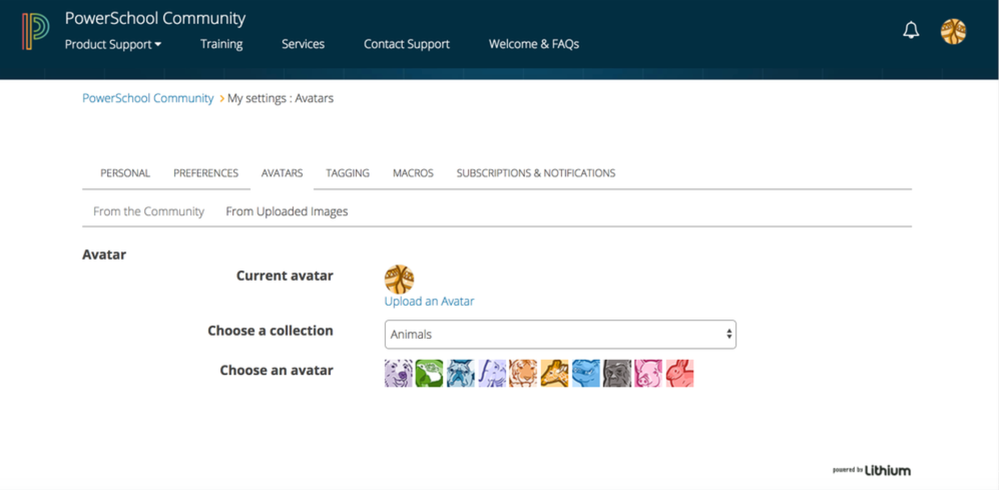The height and width of the screenshot is (490, 999).
Task: Click the Avatar section heading
Action: (104, 255)
